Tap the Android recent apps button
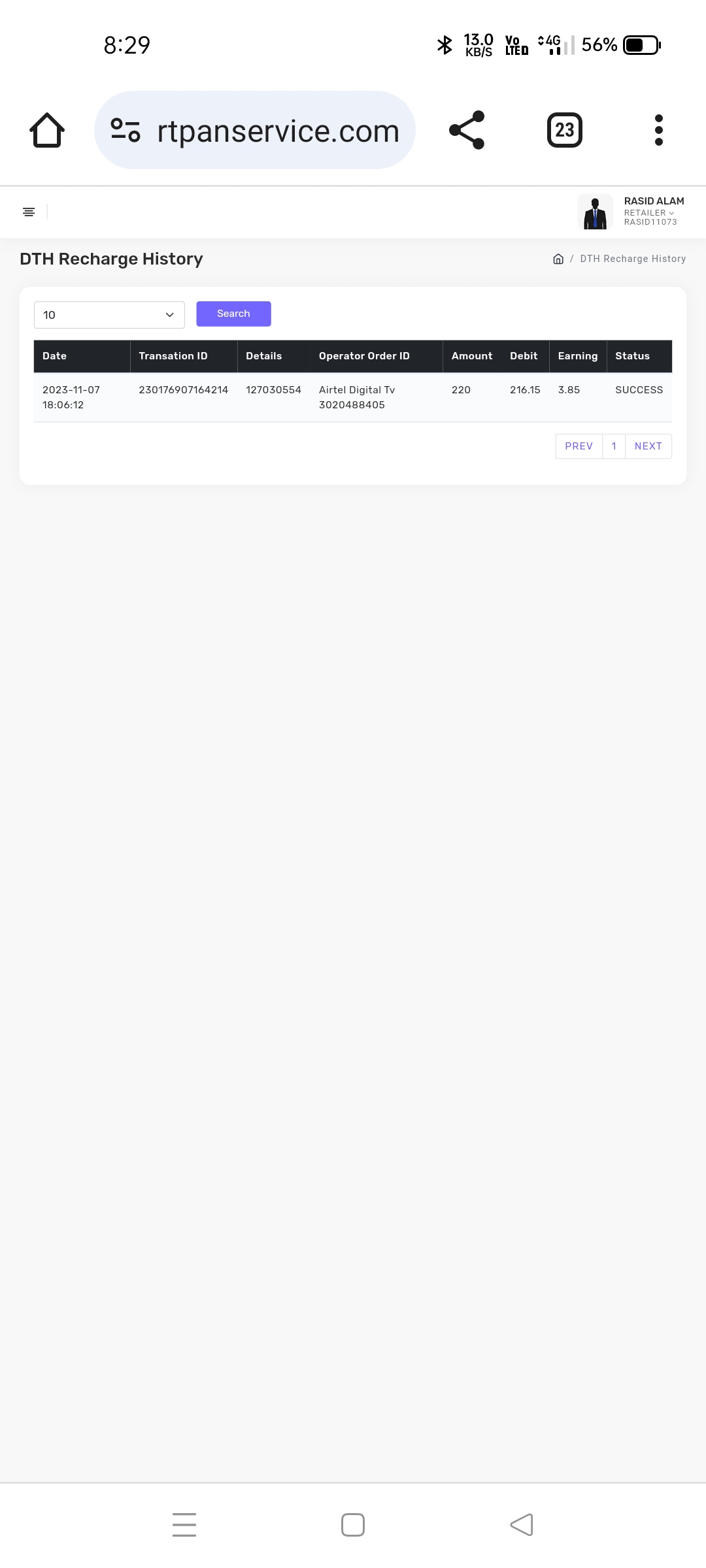Viewport: 706px width, 1568px height. [184, 1524]
